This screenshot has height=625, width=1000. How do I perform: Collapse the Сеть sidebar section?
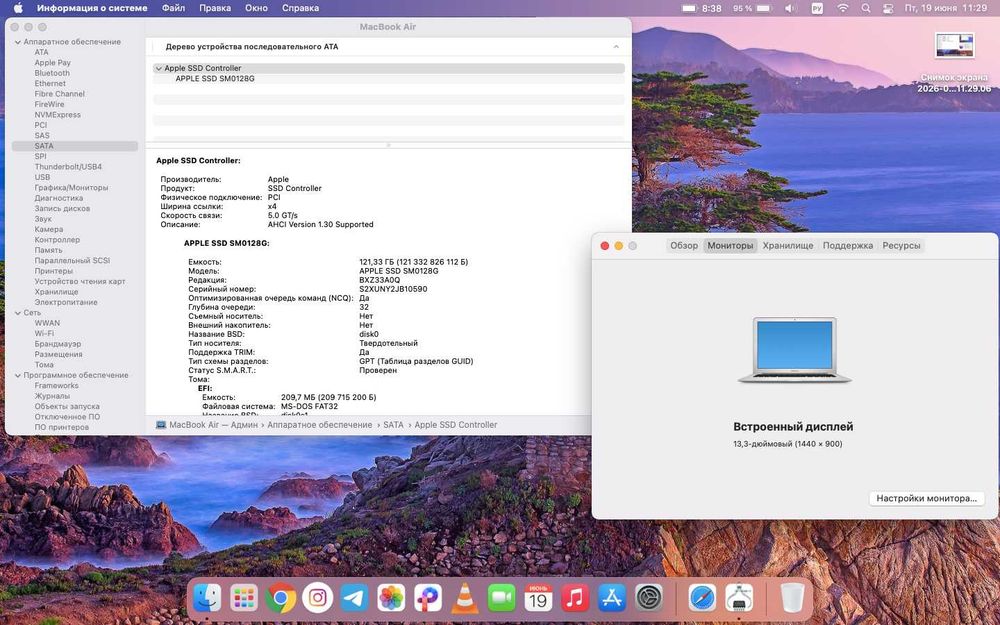[18, 313]
